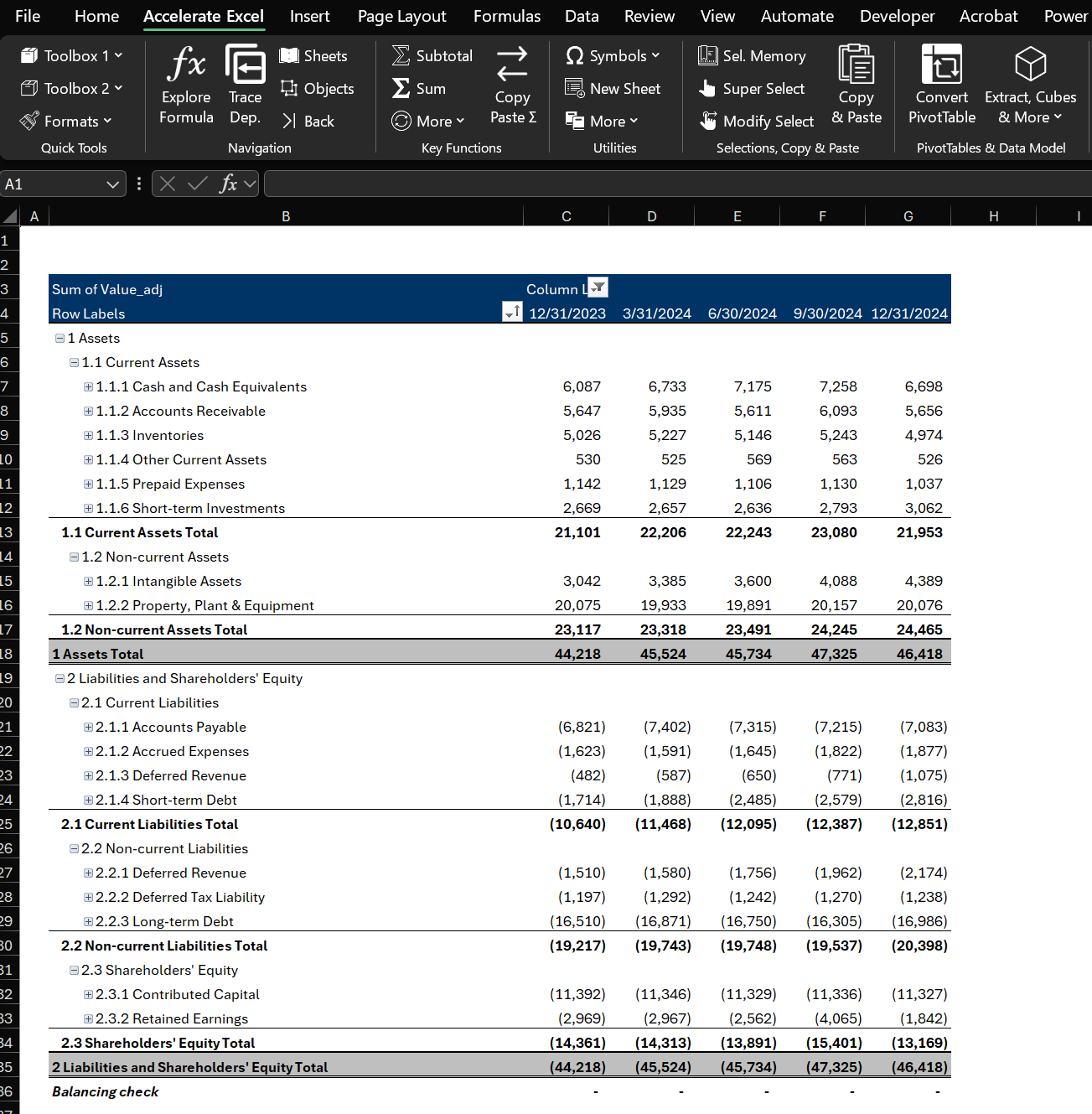Image resolution: width=1092 pixels, height=1114 pixels.
Task: Select the Explore Formula tool
Action: (x=185, y=84)
